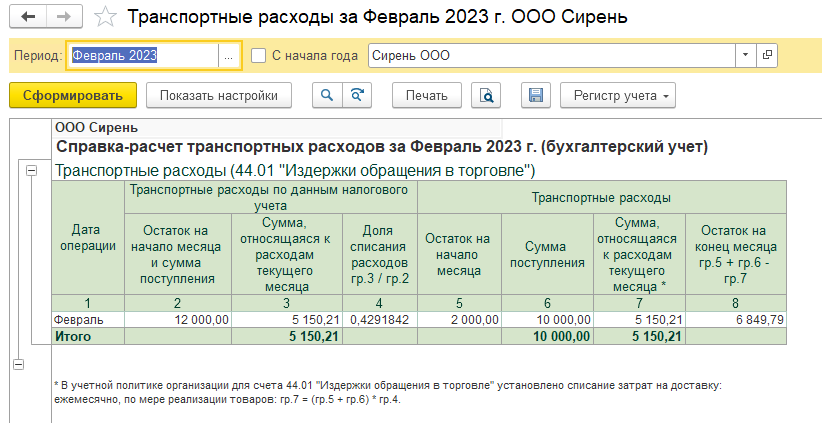The image size is (822, 423).
Task: Click the Печать button
Action: coord(427,95)
